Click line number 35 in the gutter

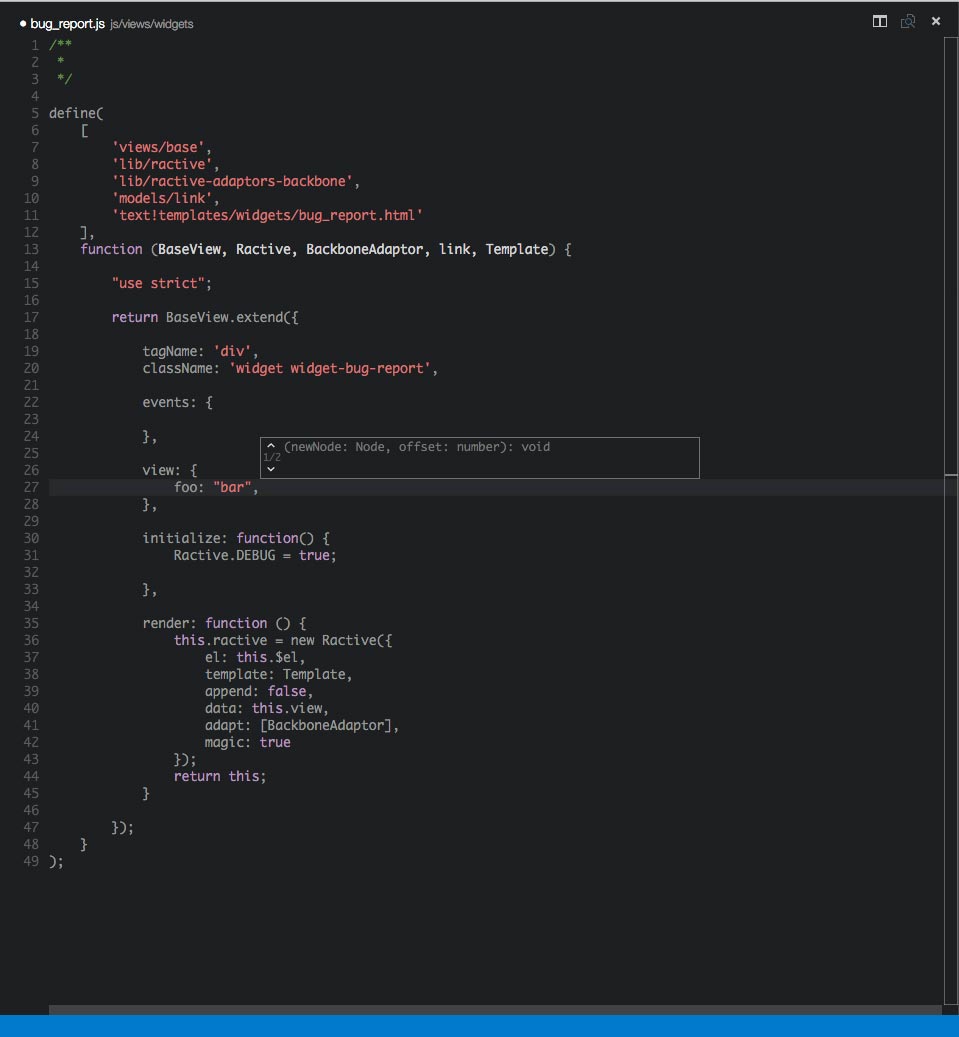[x=31, y=624]
